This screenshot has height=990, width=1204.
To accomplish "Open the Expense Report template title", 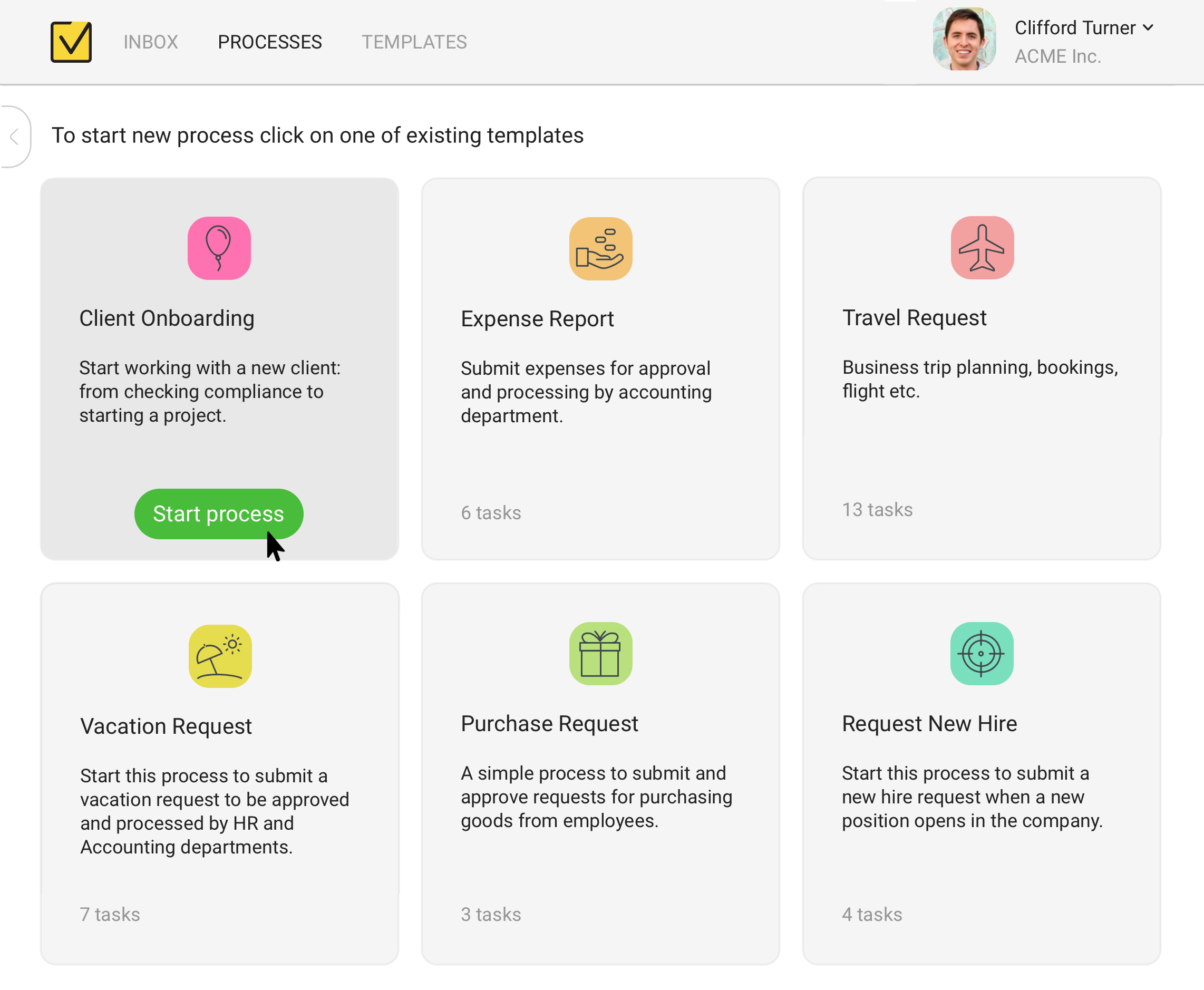I will click(537, 319).
